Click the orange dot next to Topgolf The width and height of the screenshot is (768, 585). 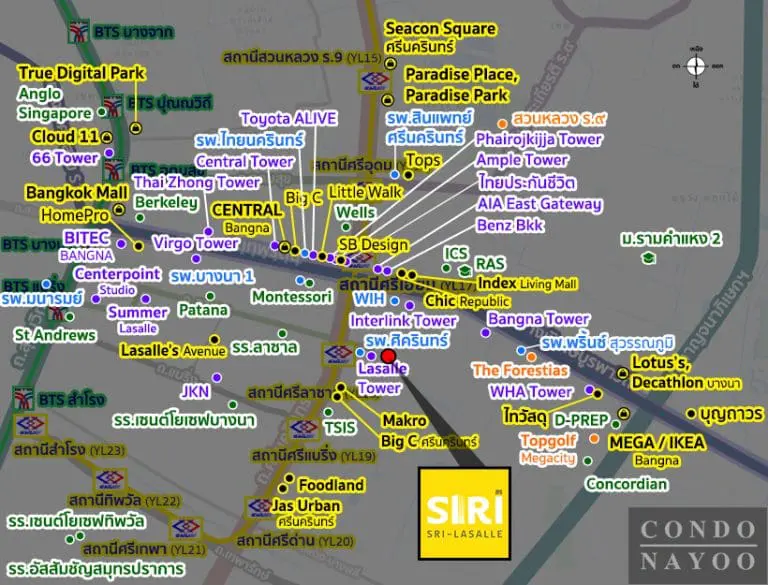pyautogui.click(x=594, y=439)
